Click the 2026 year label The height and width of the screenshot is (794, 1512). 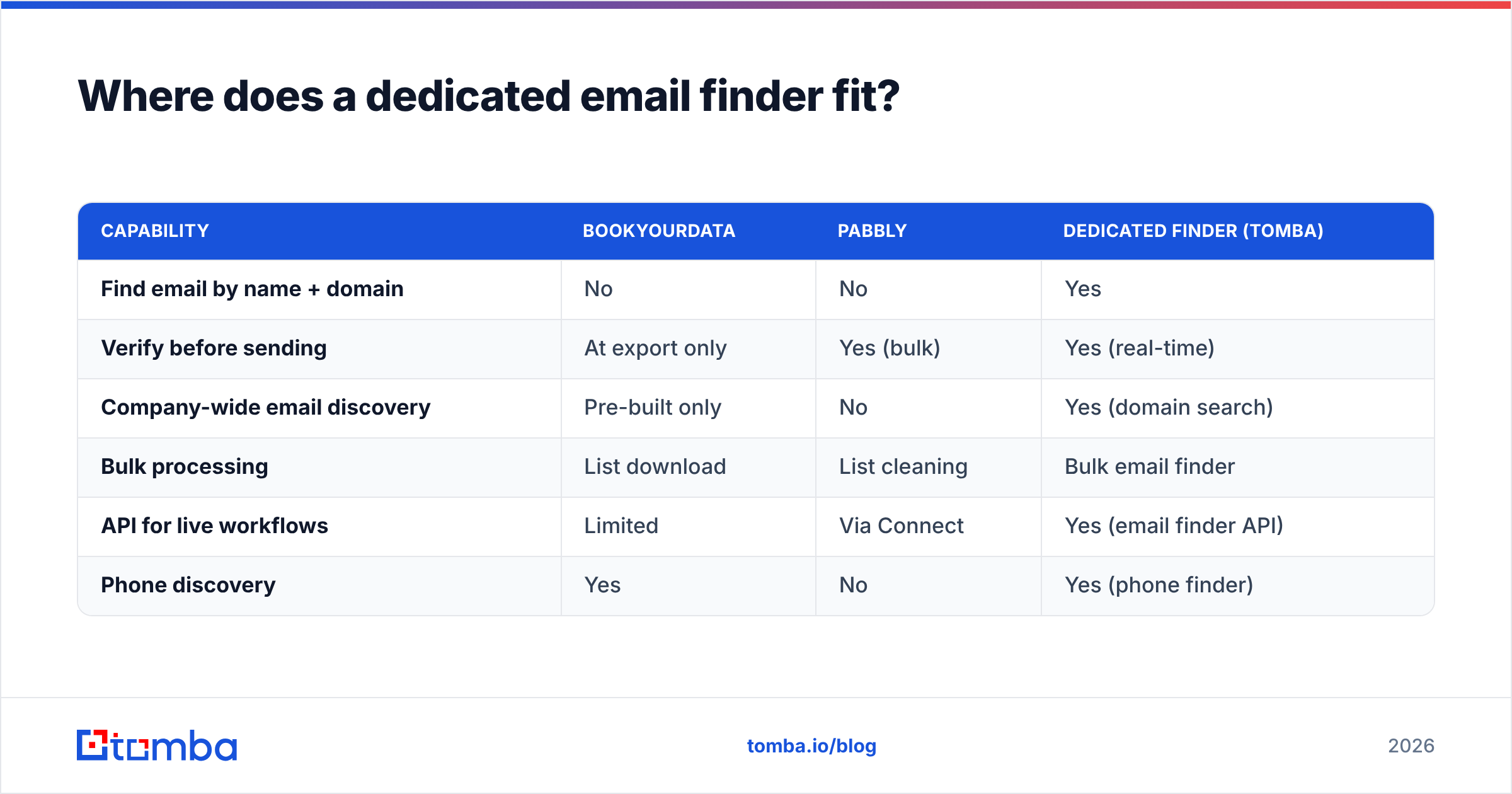tap(1411, 746)
